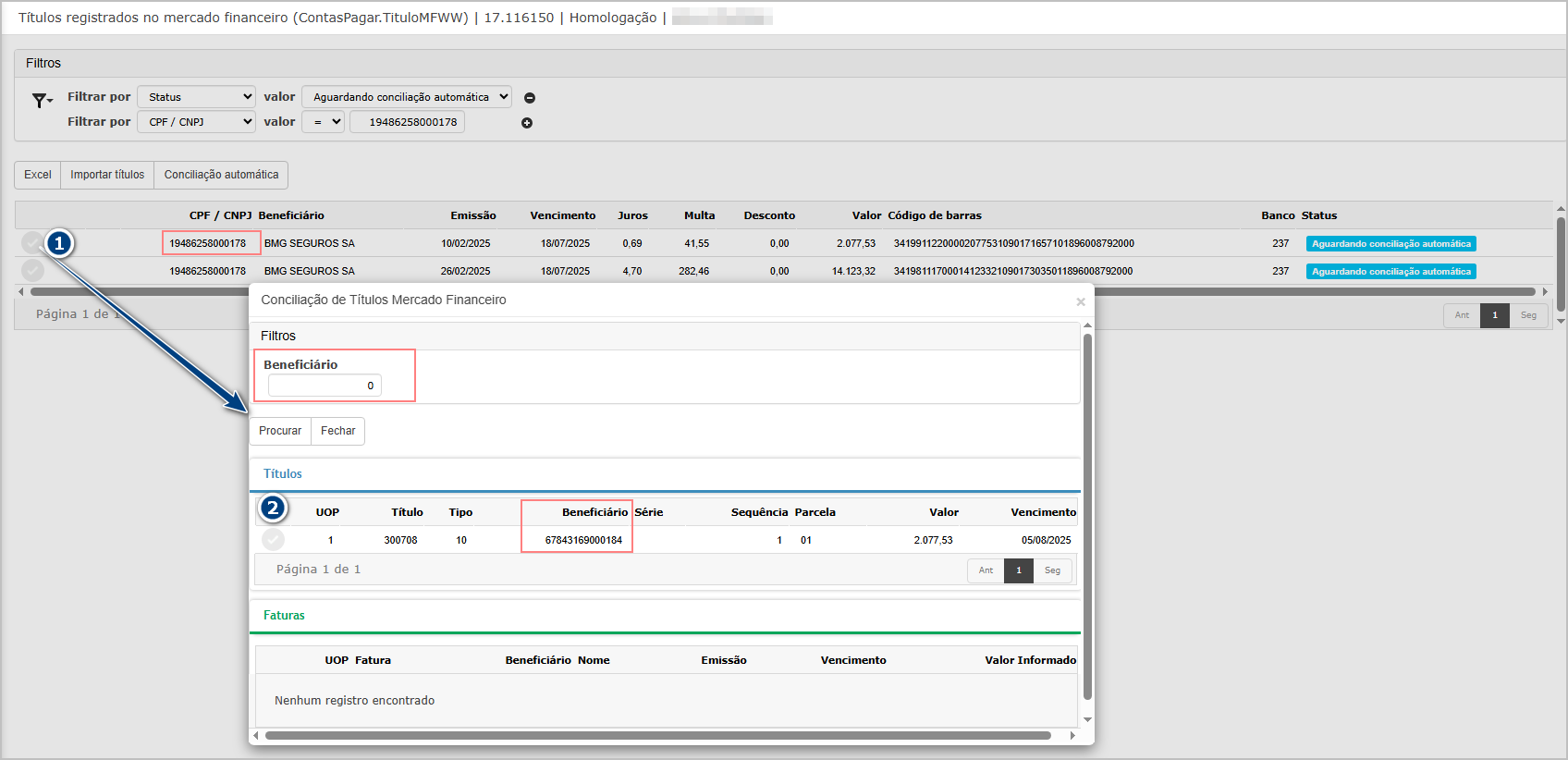Click the Excel export button
Viewport: 1568px width, 760px height.
point(38,175)
